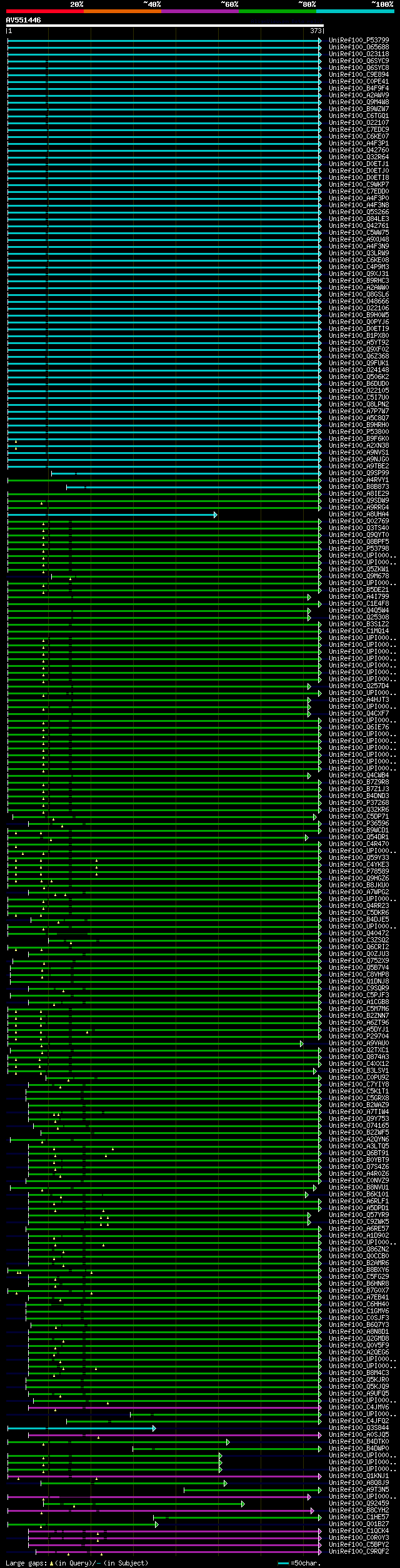Click label UniRef100_Q5S266
The height and width of the screenshot is (1568, 400).
point(359,212)
